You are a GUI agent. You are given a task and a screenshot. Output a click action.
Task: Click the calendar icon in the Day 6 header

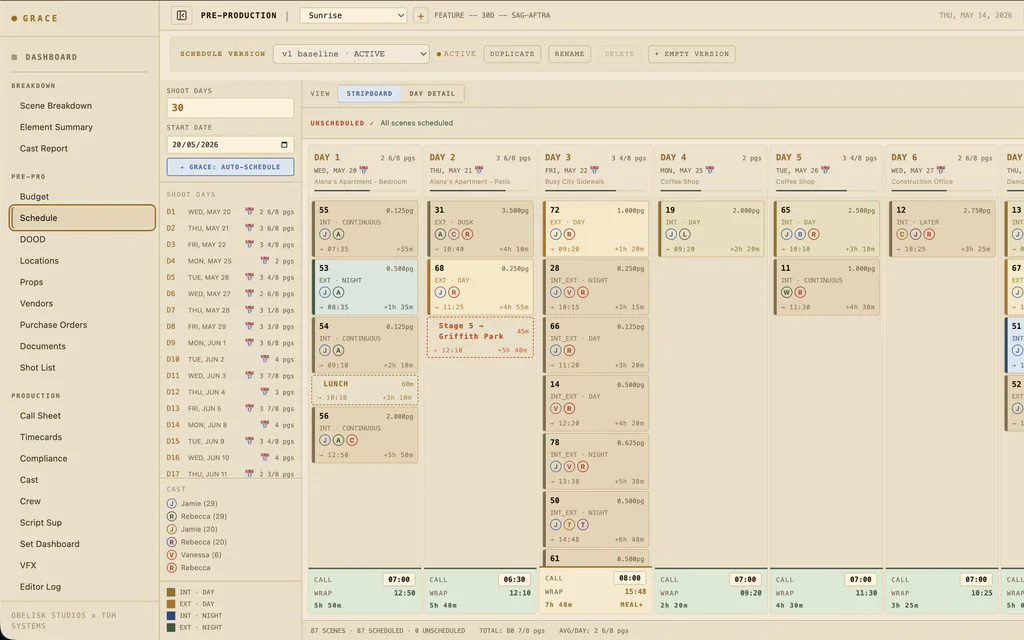coord(941,170)
